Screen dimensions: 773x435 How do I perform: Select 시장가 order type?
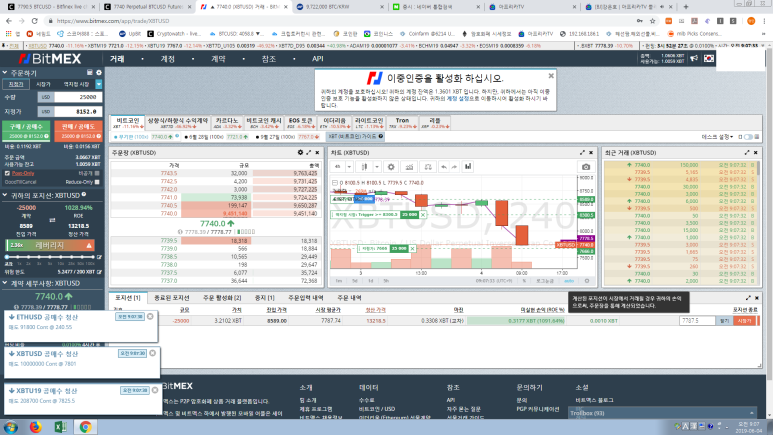click(x=43, y=84)
